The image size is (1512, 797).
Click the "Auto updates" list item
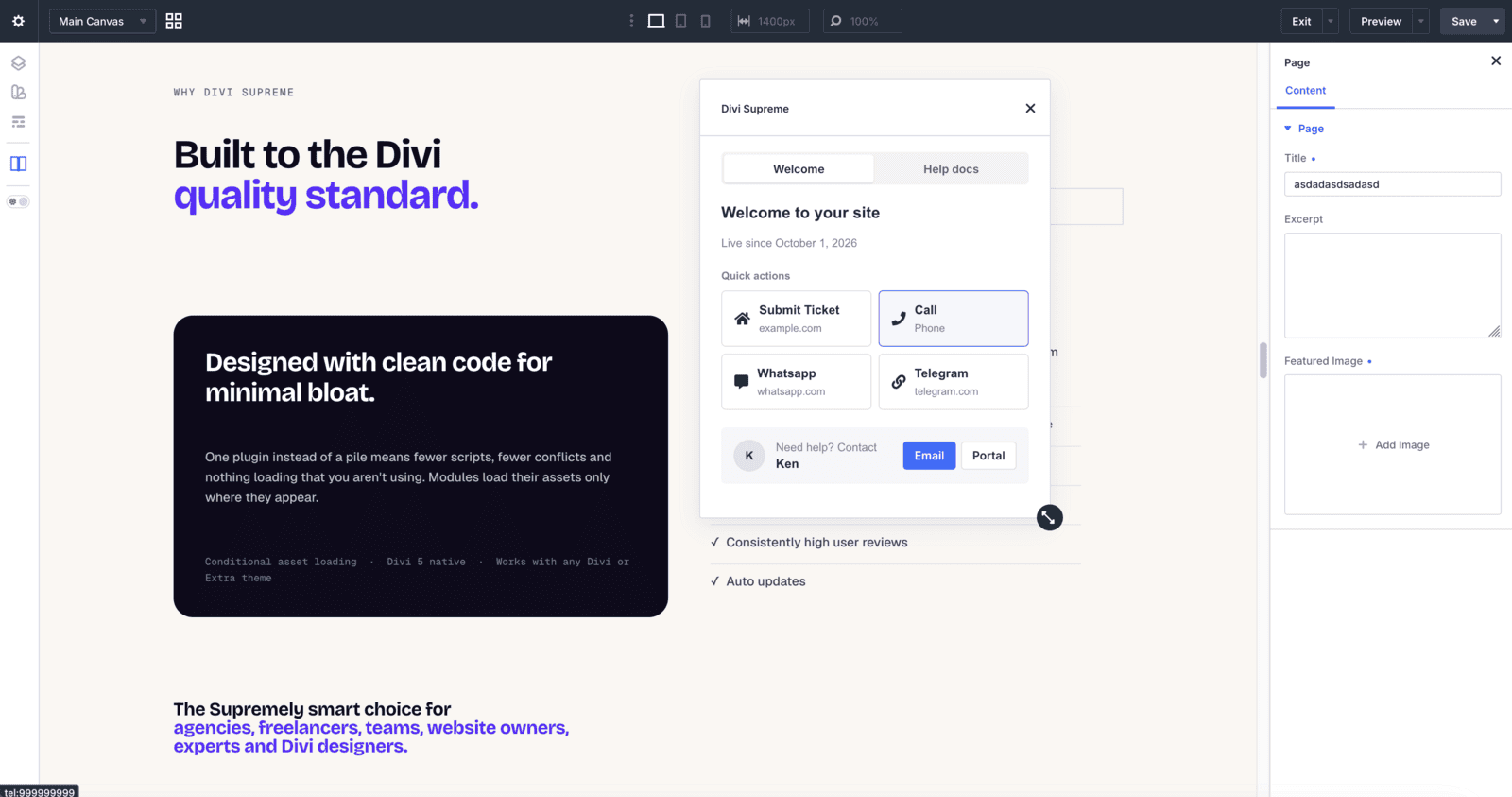click(x=765, y=581)
